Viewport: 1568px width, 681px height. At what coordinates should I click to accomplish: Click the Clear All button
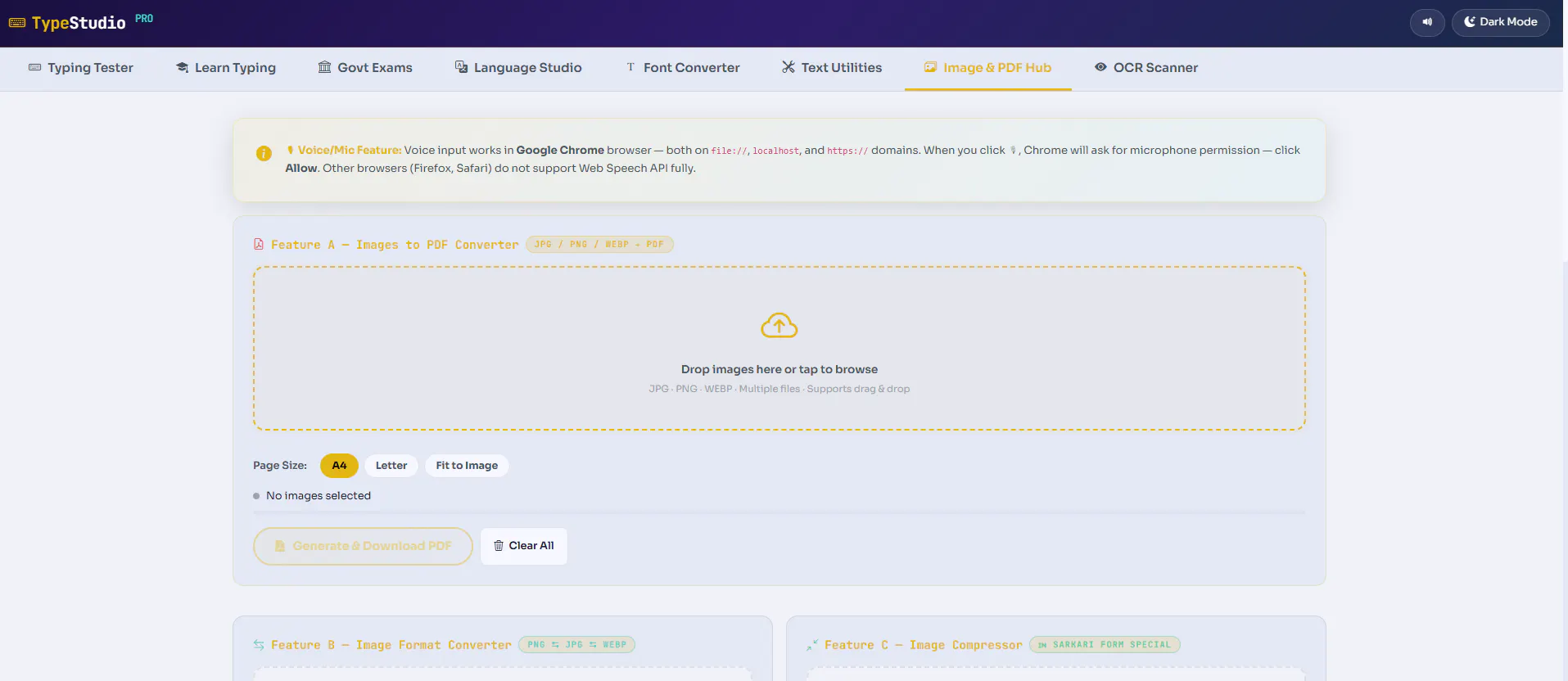(x=524, y=546)
